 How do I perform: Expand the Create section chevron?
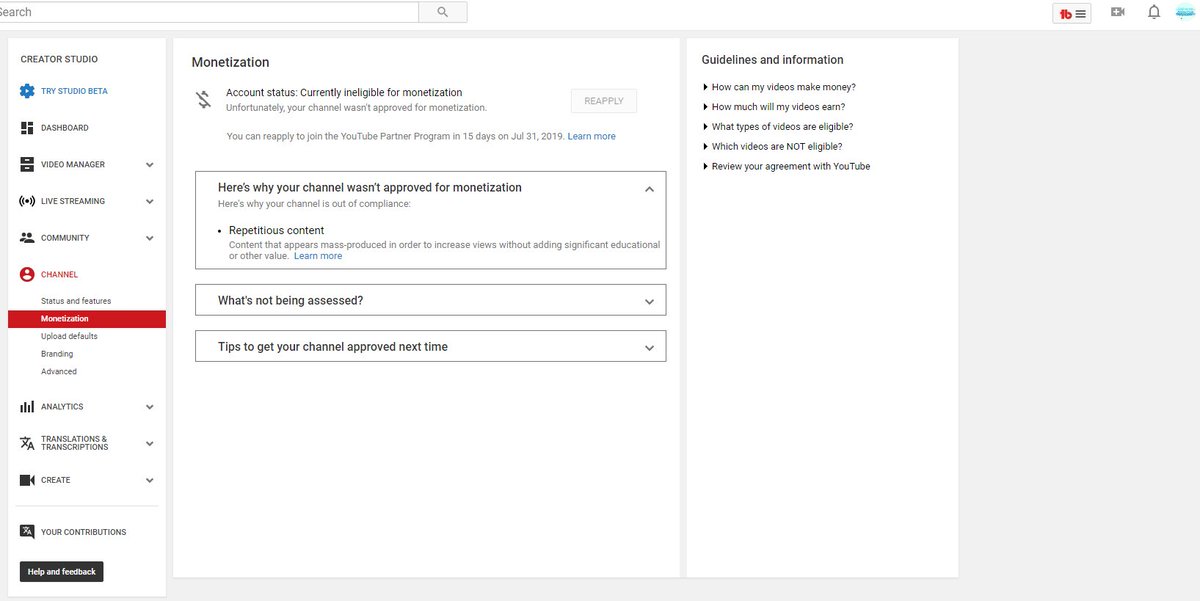pyautogui.click(x=150, y=480)
